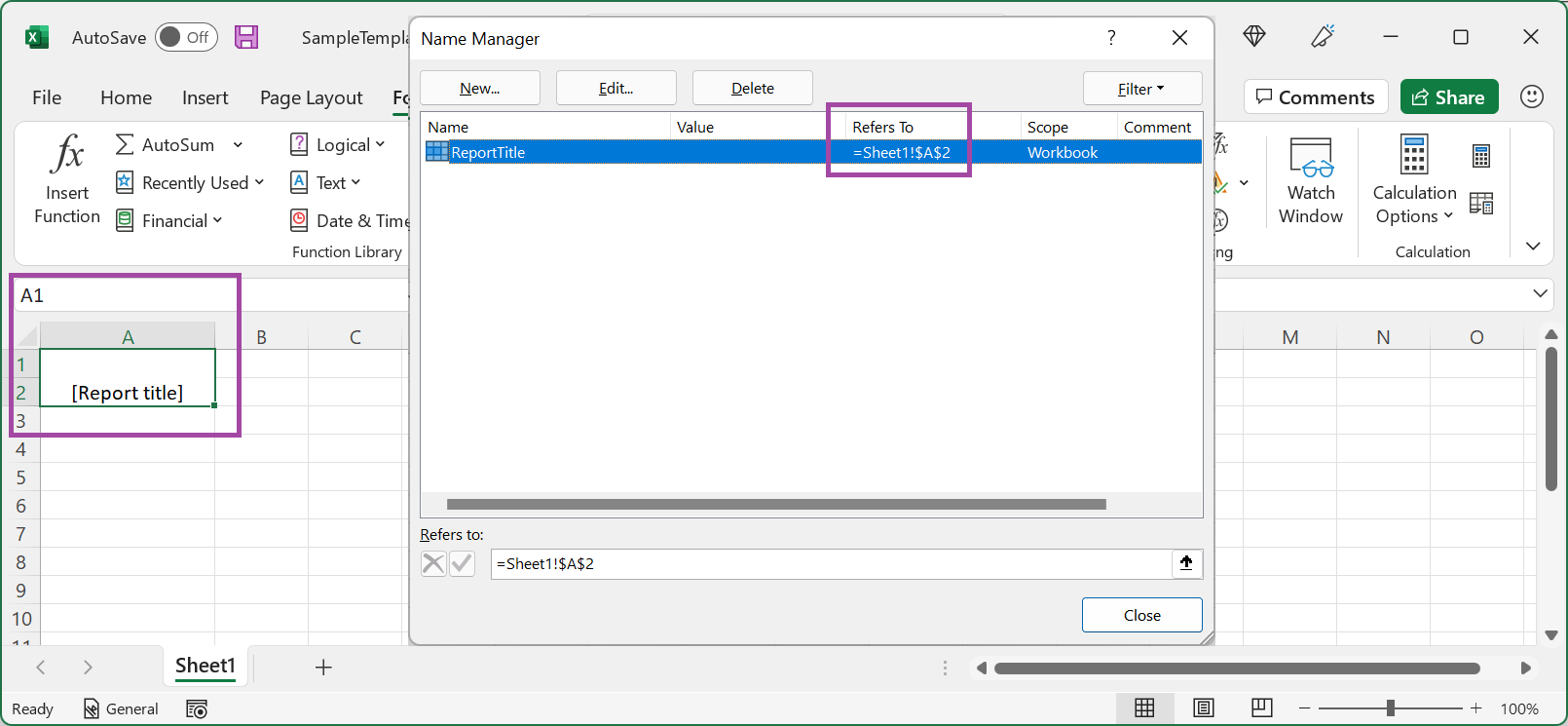Image resolution: width=1568 pixels, height=726 pixels.
Task: Click the Name Manager help question mark
Action: [1111, 37]
